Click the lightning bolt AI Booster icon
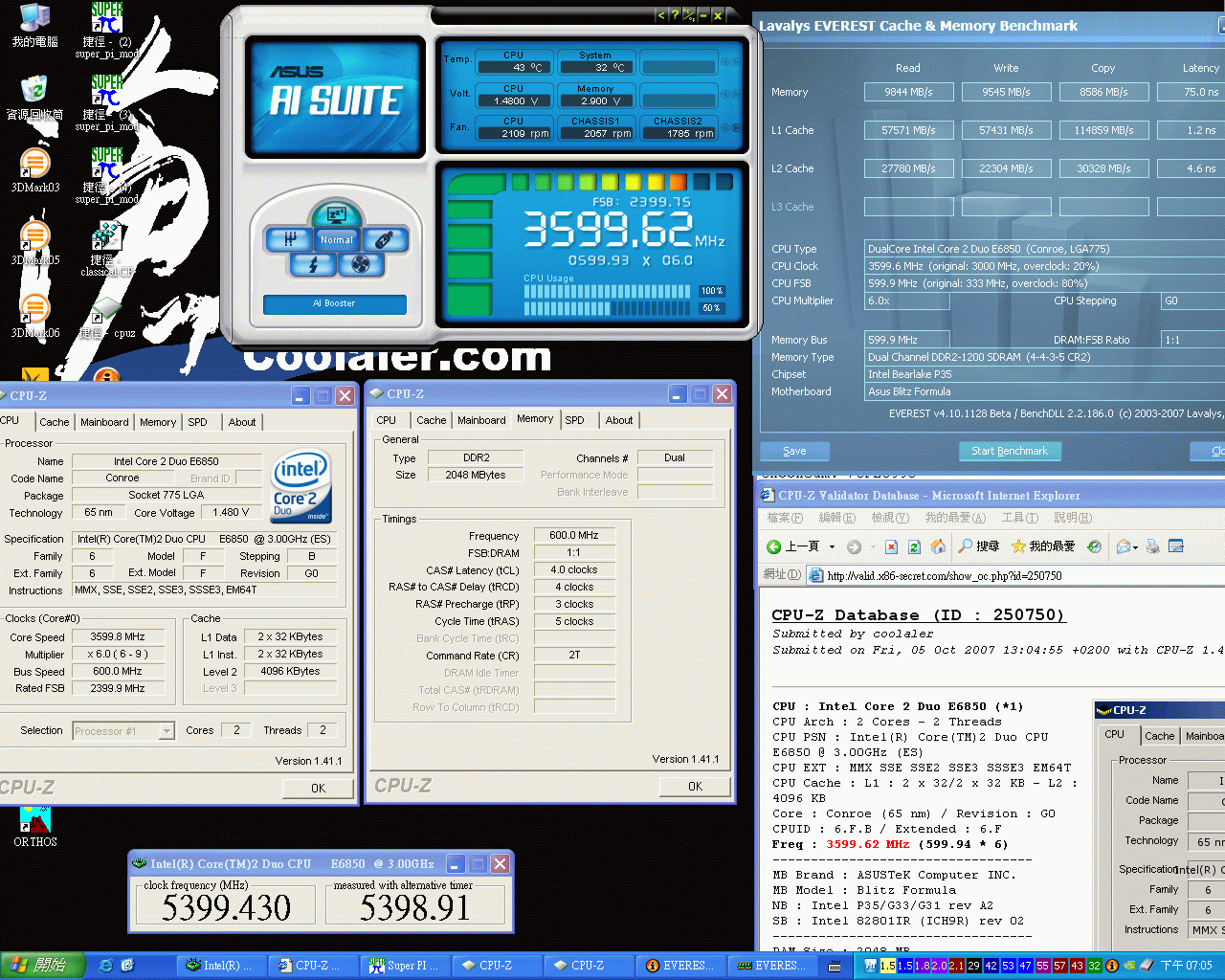This screenshot has height=980, width=1225. (313, 264)
